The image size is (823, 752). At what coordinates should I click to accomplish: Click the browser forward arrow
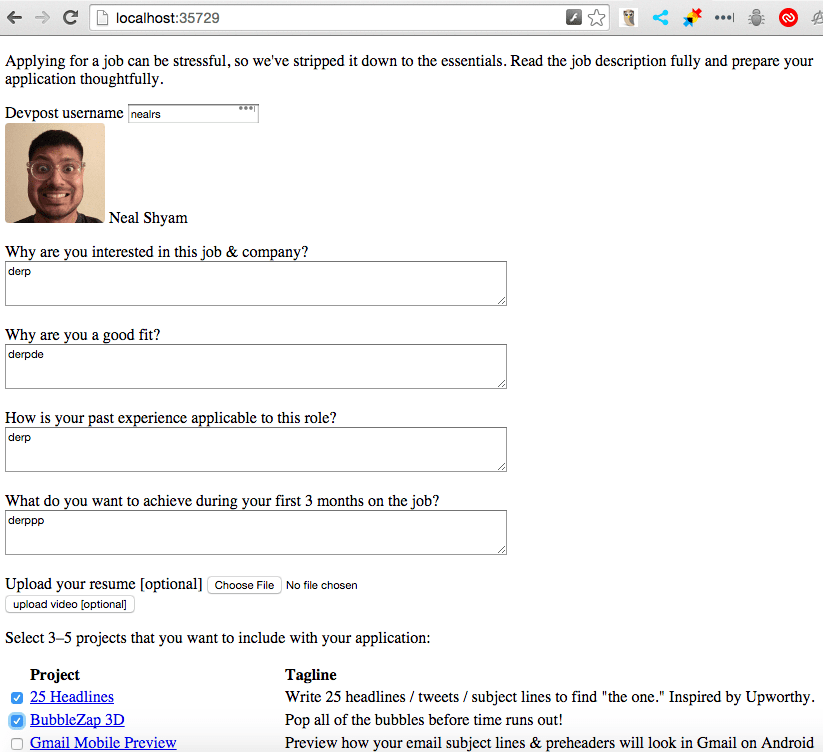42,18
